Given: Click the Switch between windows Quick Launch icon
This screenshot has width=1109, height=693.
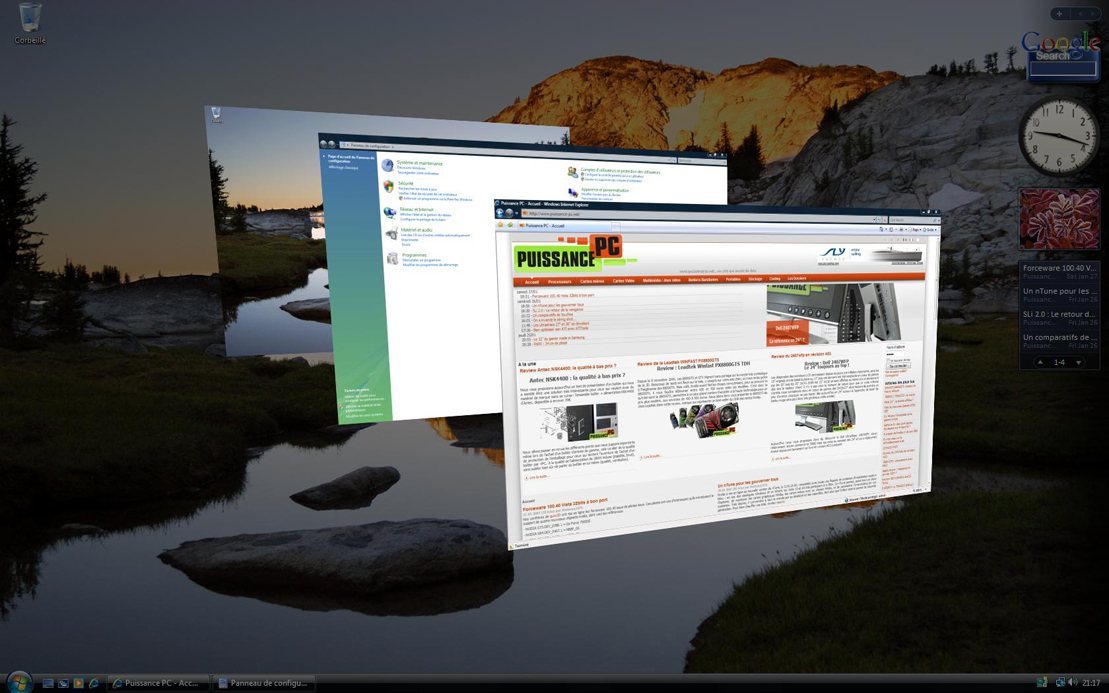Looking at the screenshot, I should (x=62, y=683).
